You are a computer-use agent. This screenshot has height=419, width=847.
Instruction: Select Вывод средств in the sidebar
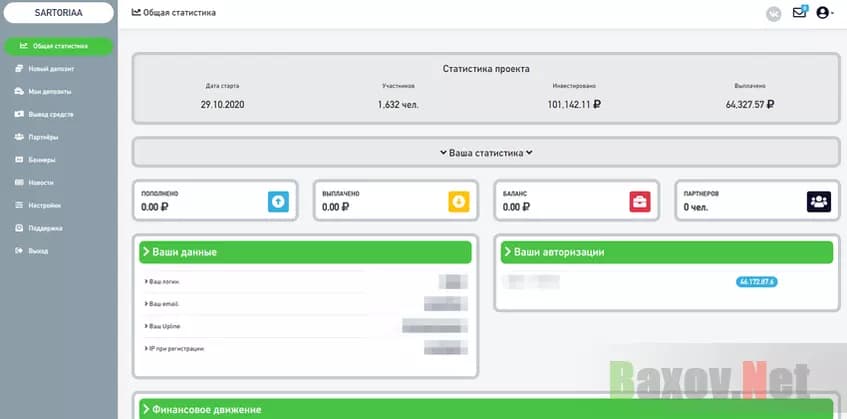click(x=50, y=114)
